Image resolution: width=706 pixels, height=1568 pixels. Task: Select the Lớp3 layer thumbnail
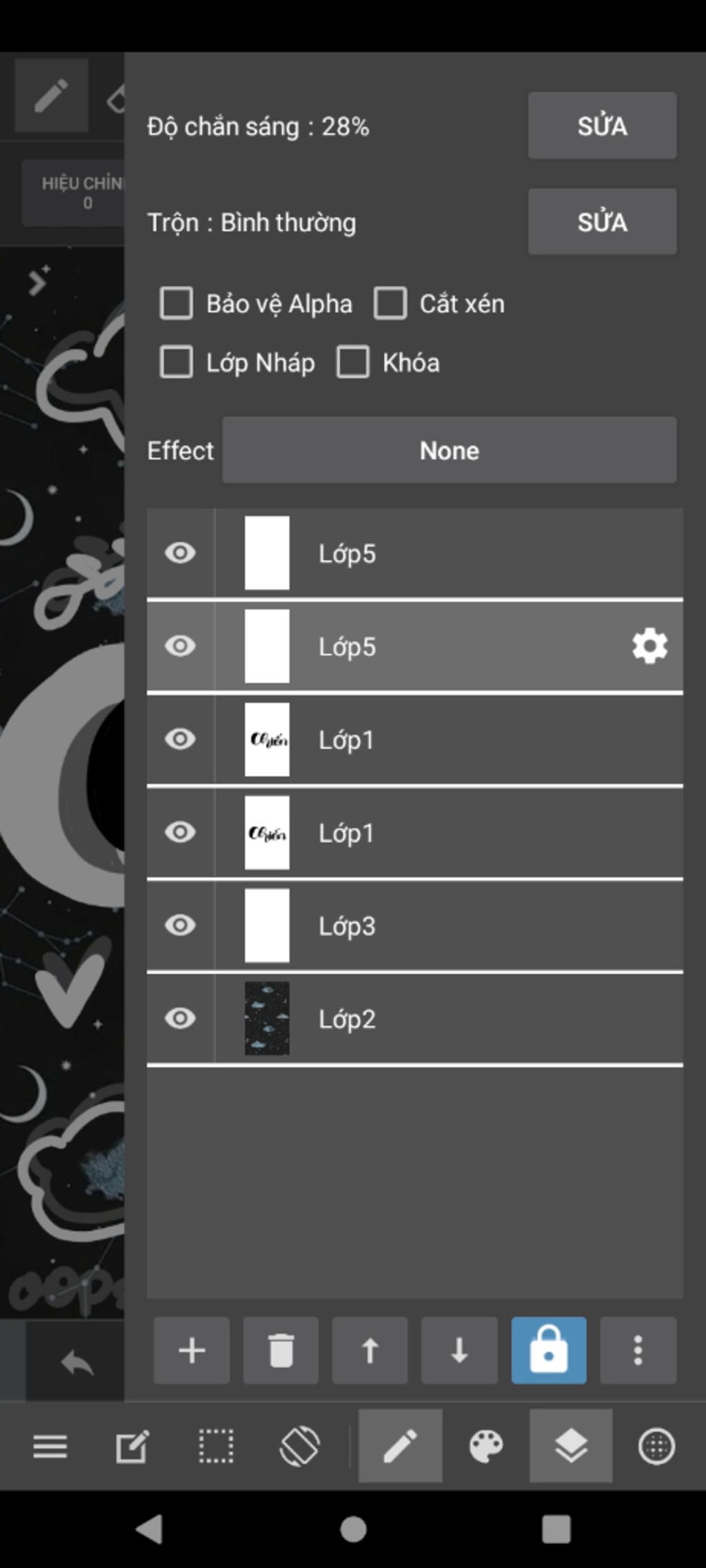(267, 925)
